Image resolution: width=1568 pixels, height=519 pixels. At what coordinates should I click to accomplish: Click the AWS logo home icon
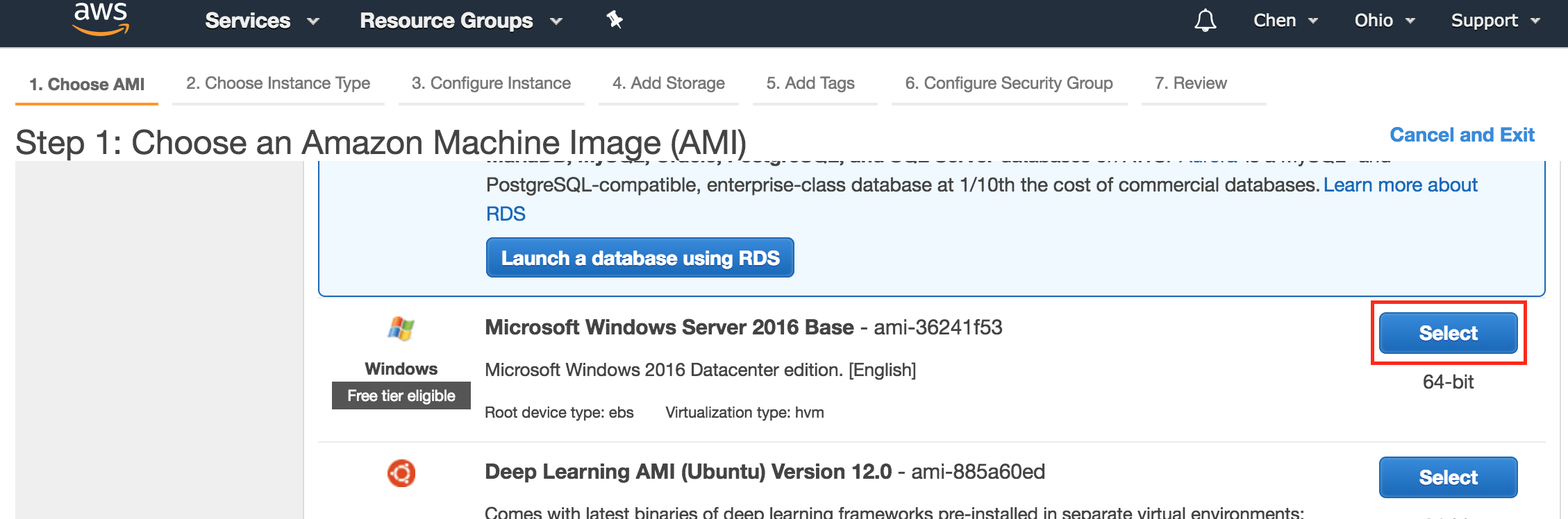click(x=101, y=18)
